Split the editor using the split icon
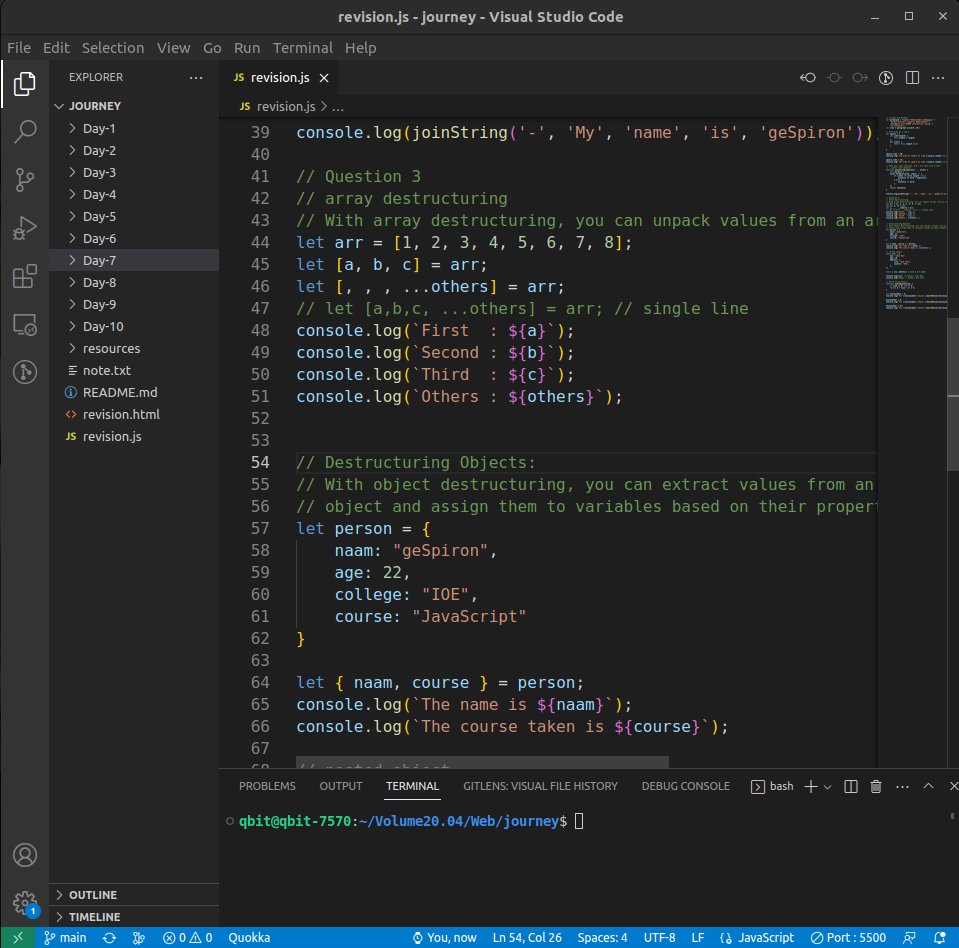The height and width of the screenshot is (948, 959). [911, 77]
